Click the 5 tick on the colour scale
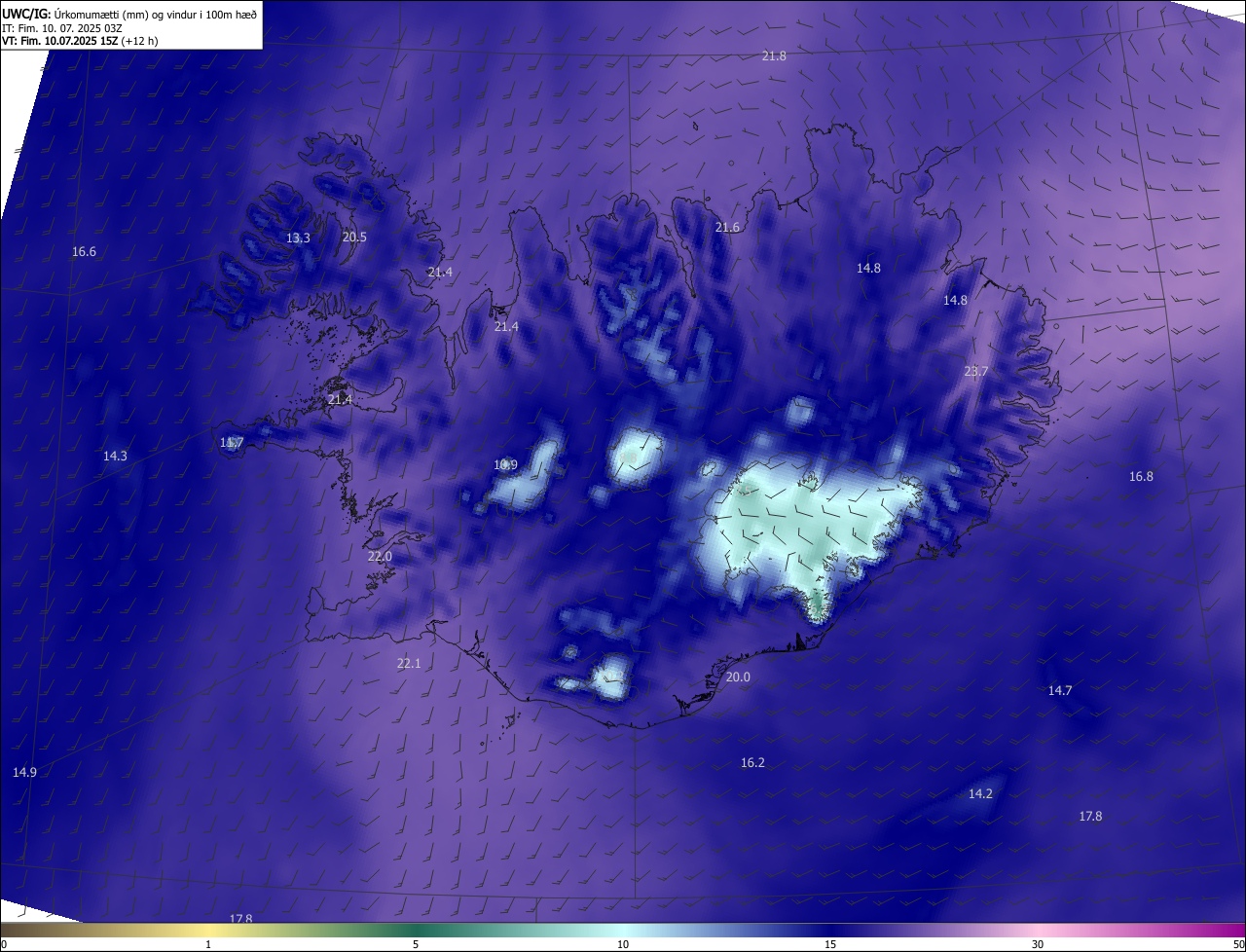1246x952 pixels. pos(416,944)
